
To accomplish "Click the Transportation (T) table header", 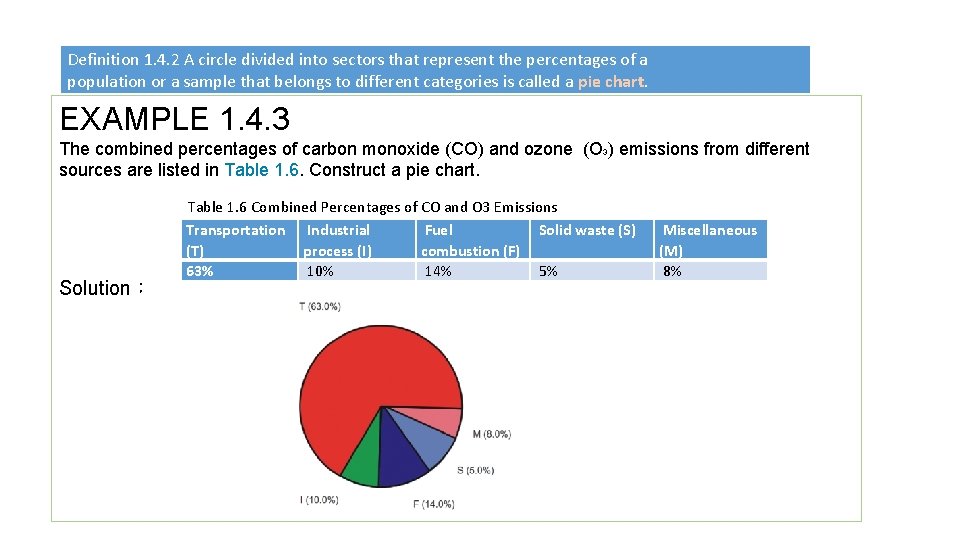I will click(x=239, y=239).
